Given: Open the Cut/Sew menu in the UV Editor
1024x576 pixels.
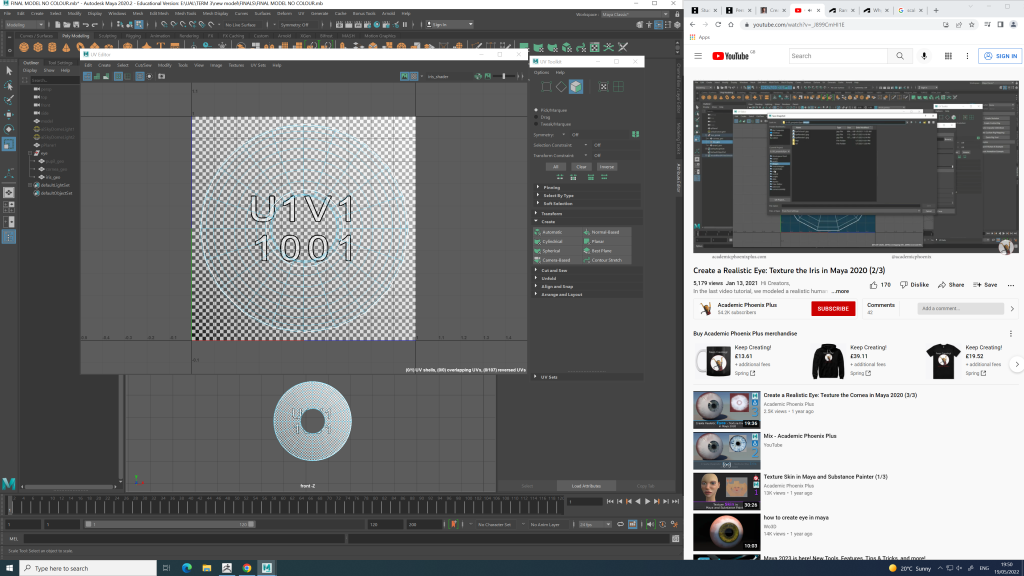Looking at the screenshot, I should (x=143, y=65).
